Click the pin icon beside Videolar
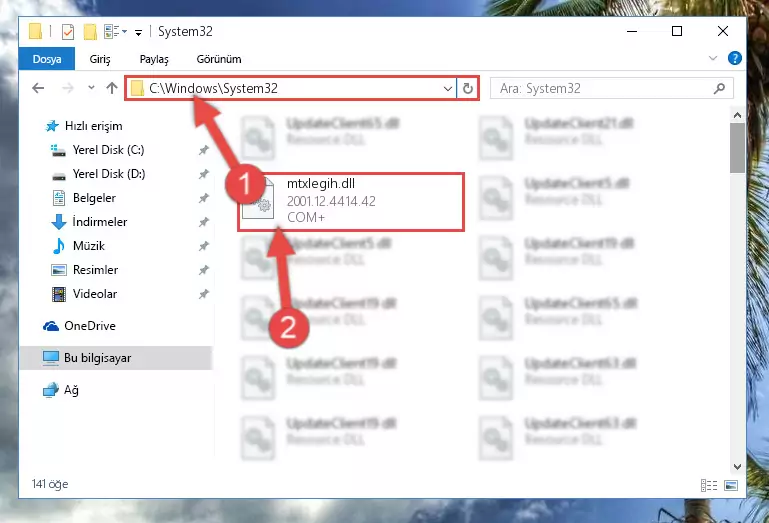 [204, 294]
